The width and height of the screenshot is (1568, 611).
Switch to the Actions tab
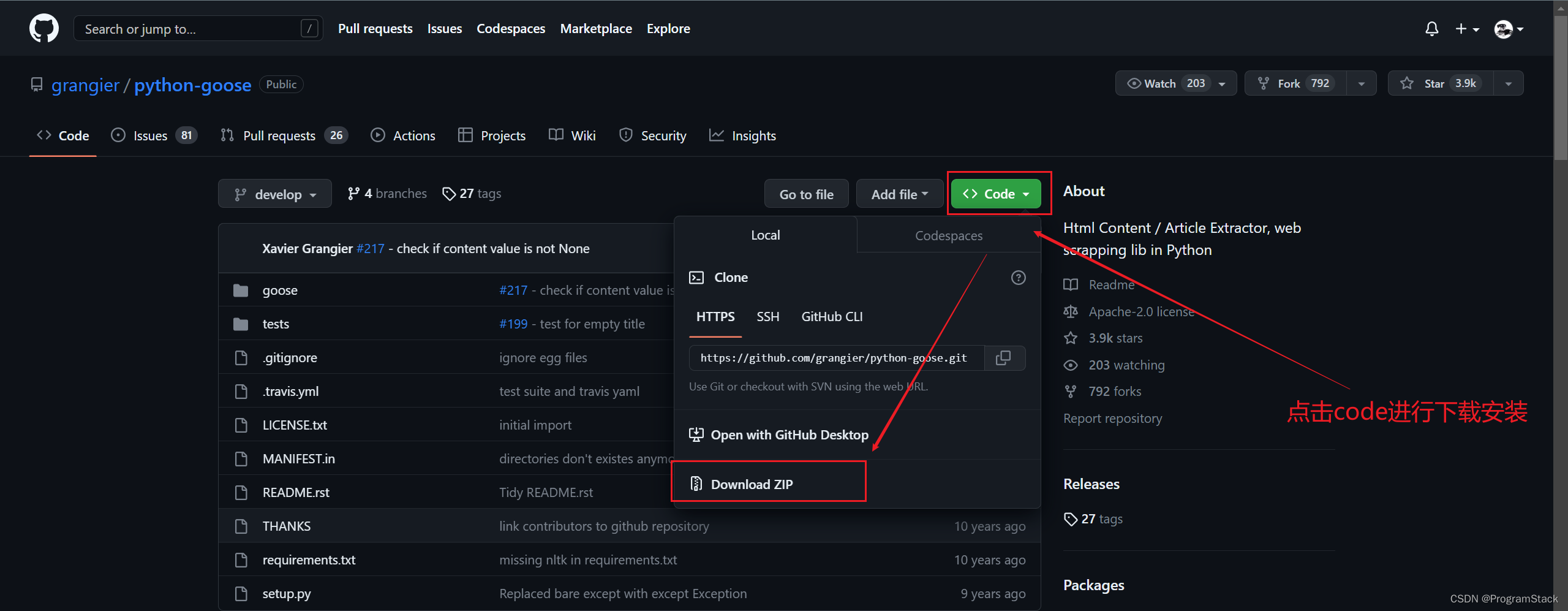tap(403, 135)
